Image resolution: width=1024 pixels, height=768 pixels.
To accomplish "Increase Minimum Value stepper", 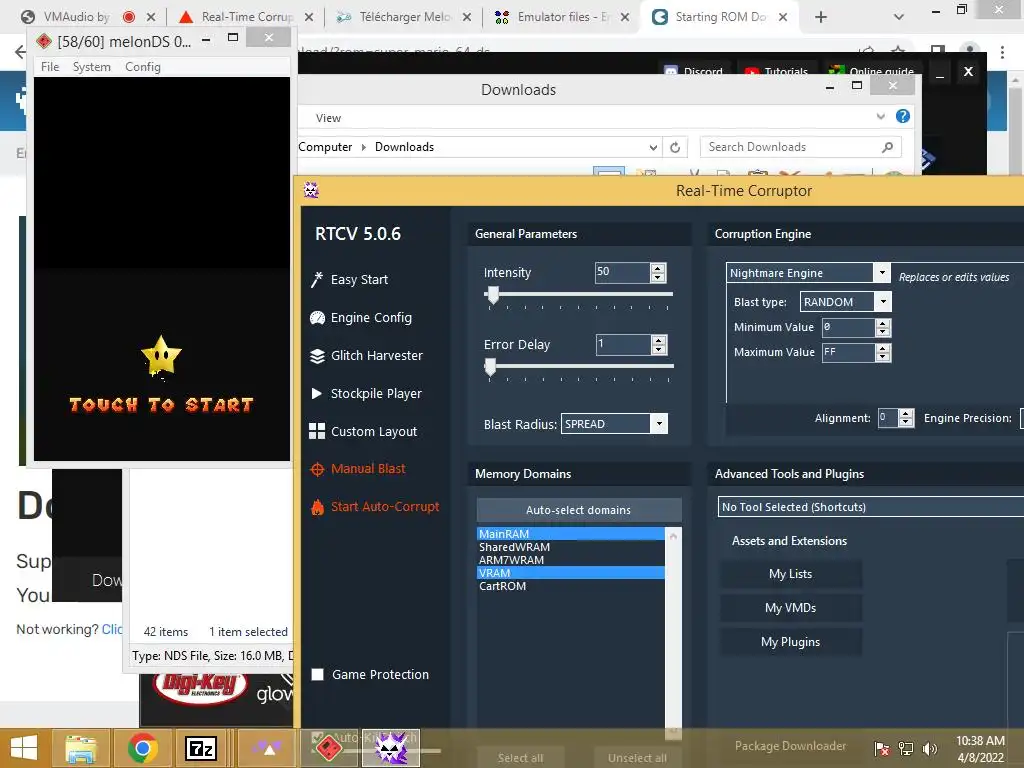I will pos(882,323).
